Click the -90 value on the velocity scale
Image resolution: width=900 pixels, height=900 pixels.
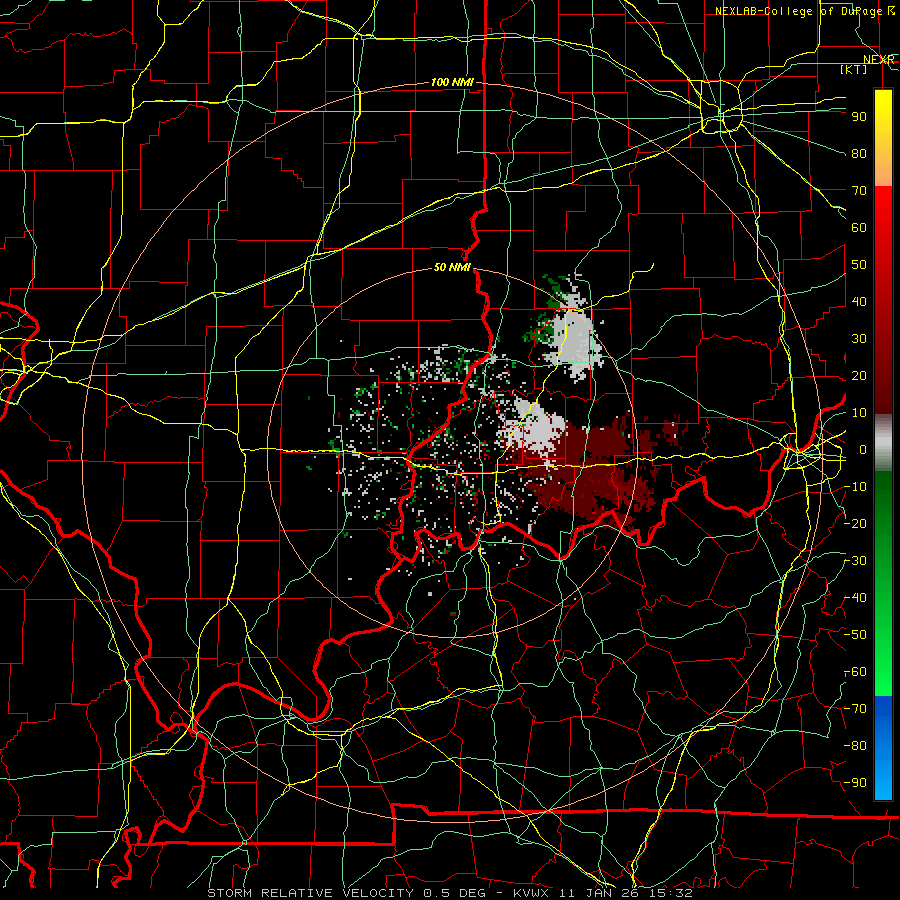coord(856,783)
